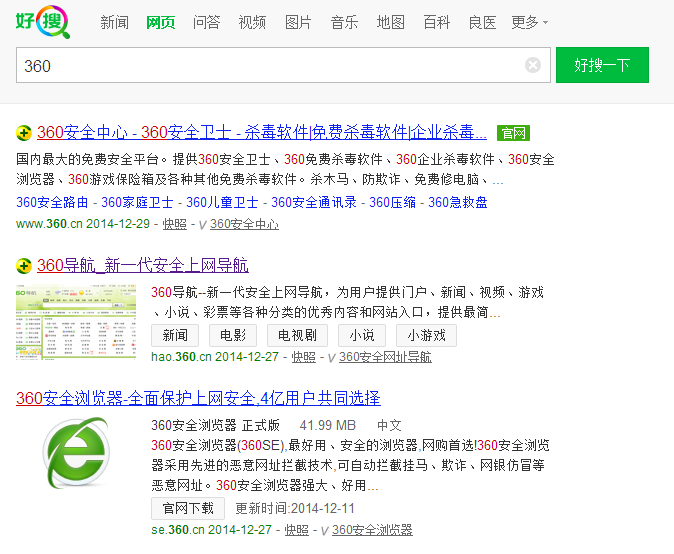The image size is (674, 554).
Task: Click the 360 icon beside 360安全中心 result
Action: click(24, 133)
